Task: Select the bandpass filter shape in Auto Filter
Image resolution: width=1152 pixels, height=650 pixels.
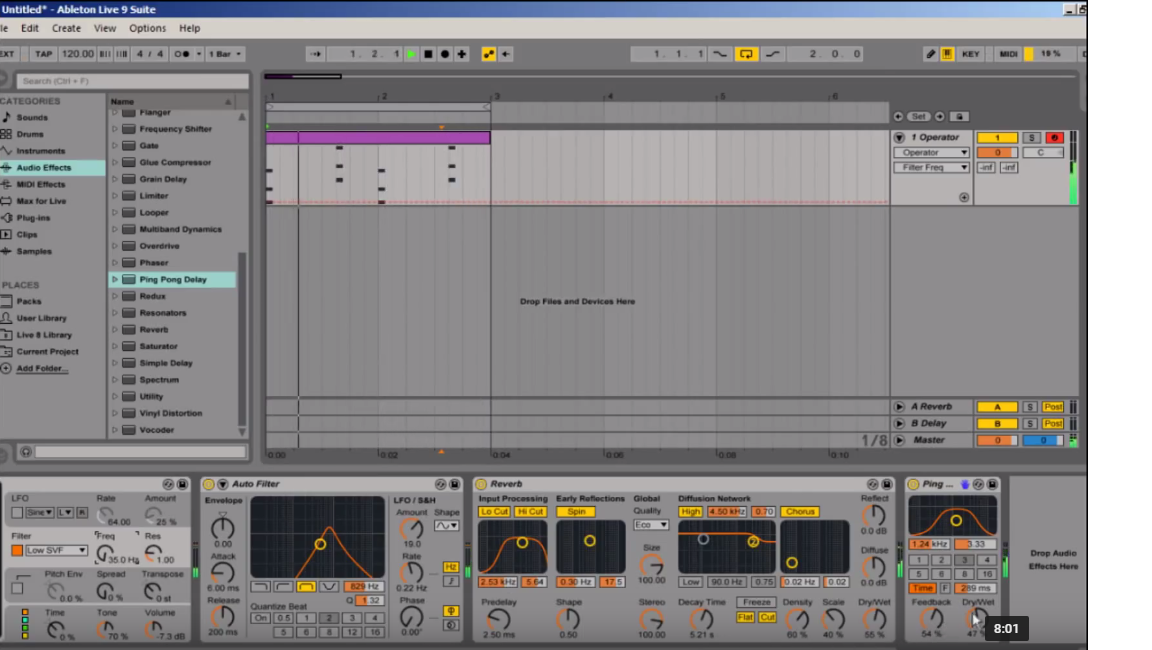Action: (x=306, y=587)
